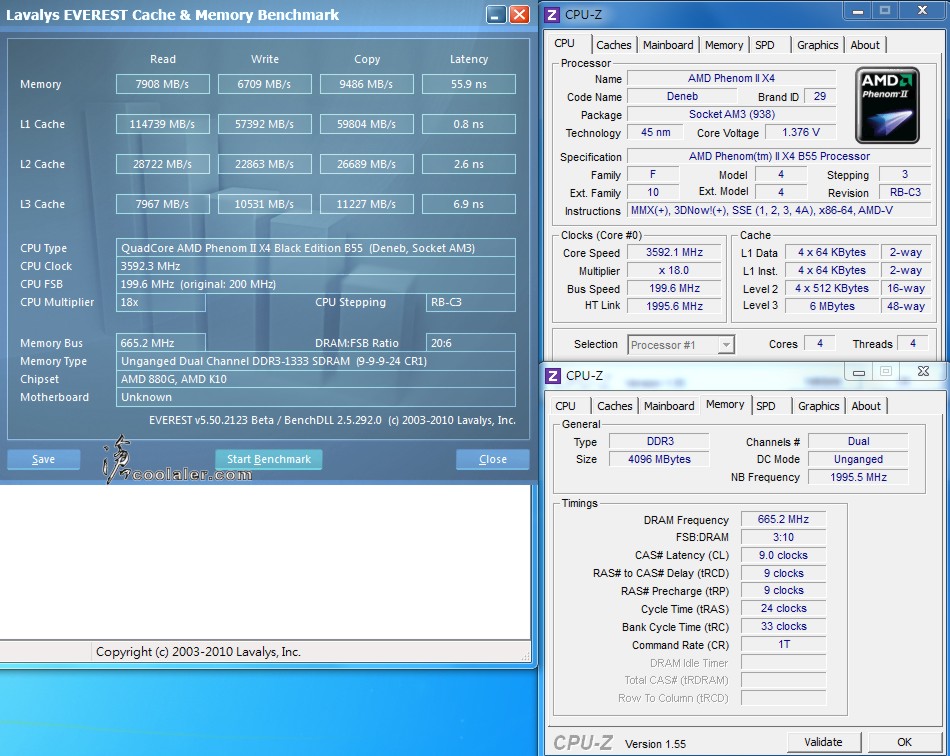This screenshot has height=756, width=950.
Task: Click the FSB:DRAM value 3:10
Action: pos(783,537)
